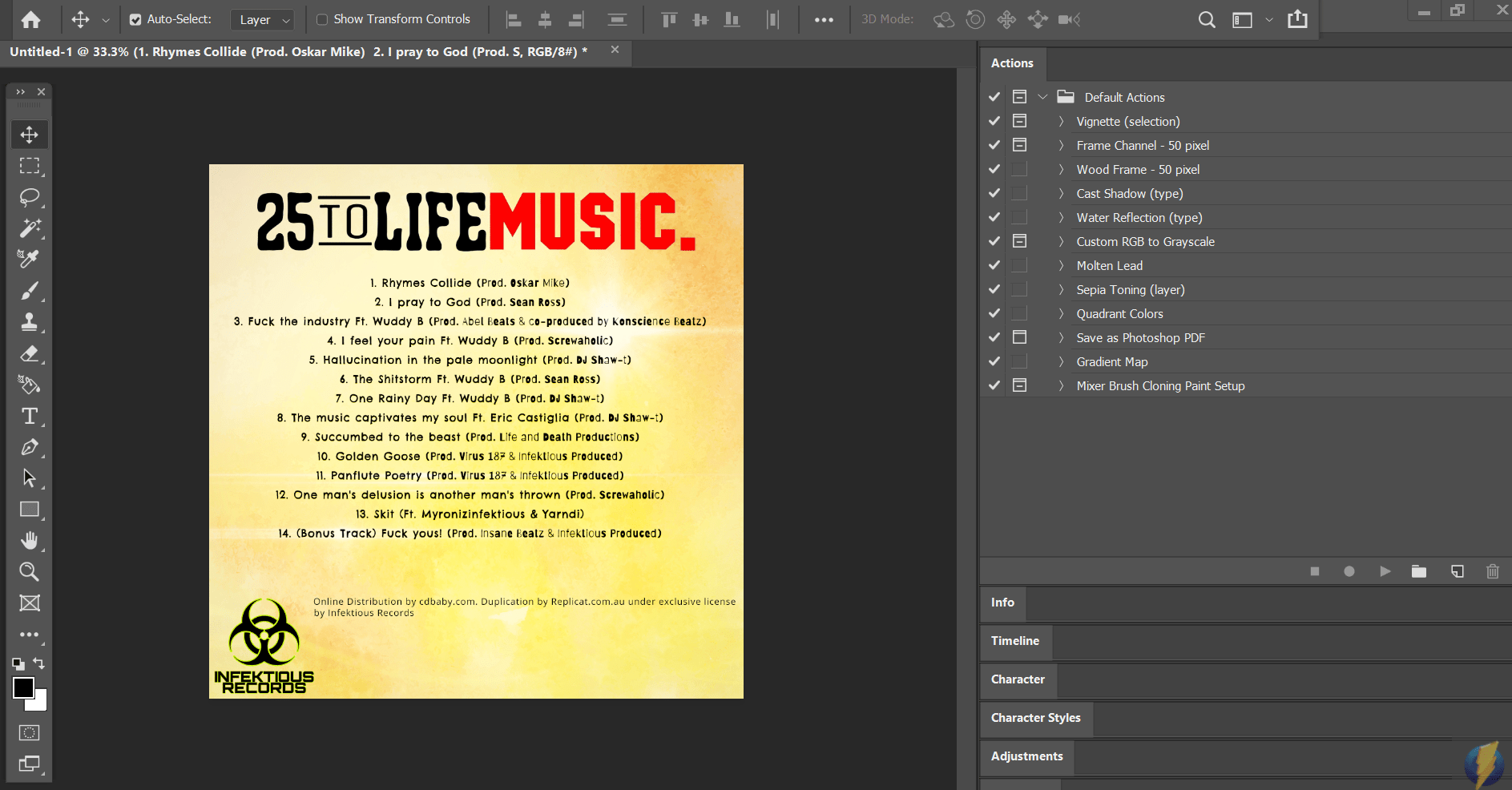Select the Eraser tool
1512x790 pixels.
tap(29, 353)
